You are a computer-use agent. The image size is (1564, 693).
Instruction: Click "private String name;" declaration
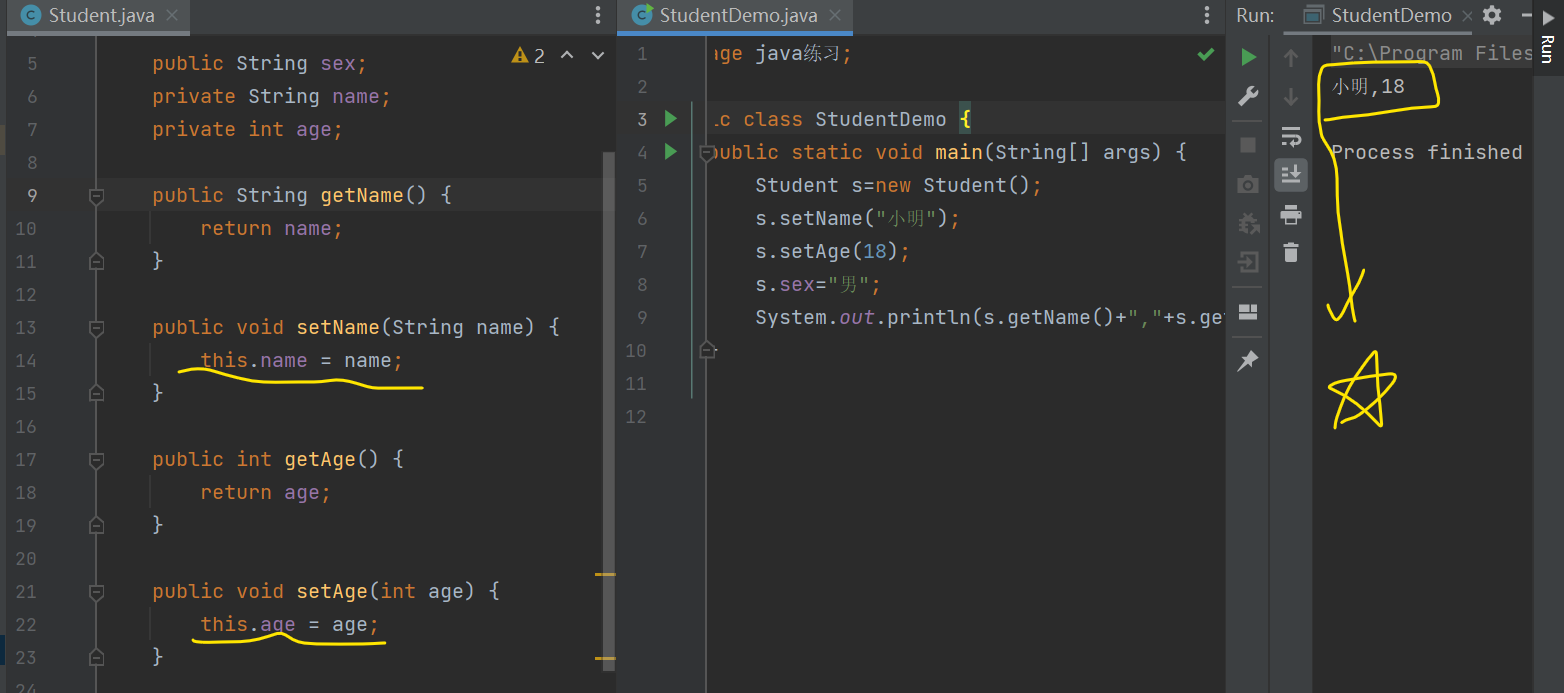click(271, 97)
